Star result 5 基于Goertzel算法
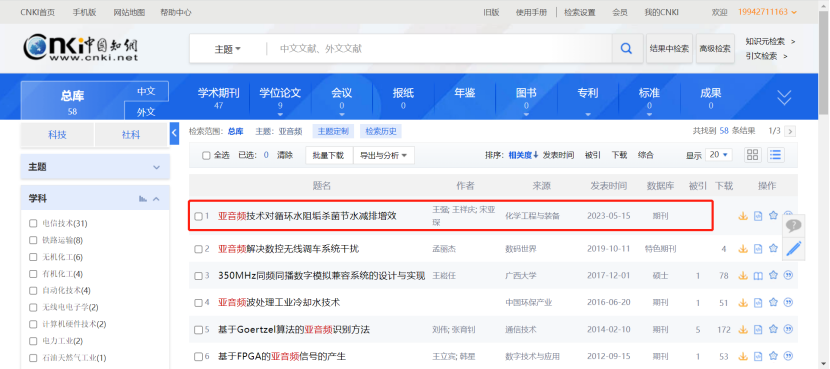Viewport: 830px width, 369px height. 773,329
